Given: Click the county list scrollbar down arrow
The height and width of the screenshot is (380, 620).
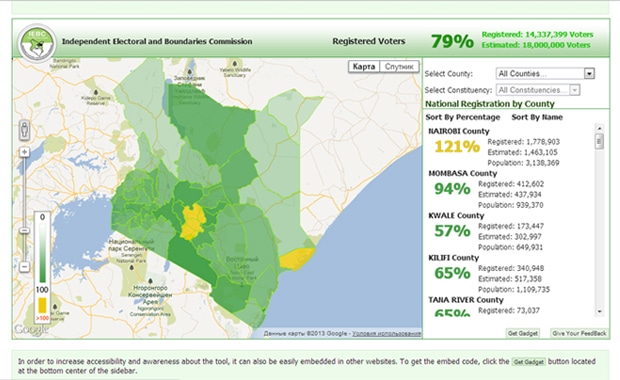Looking at the screenshot, I should pos(599,312).
